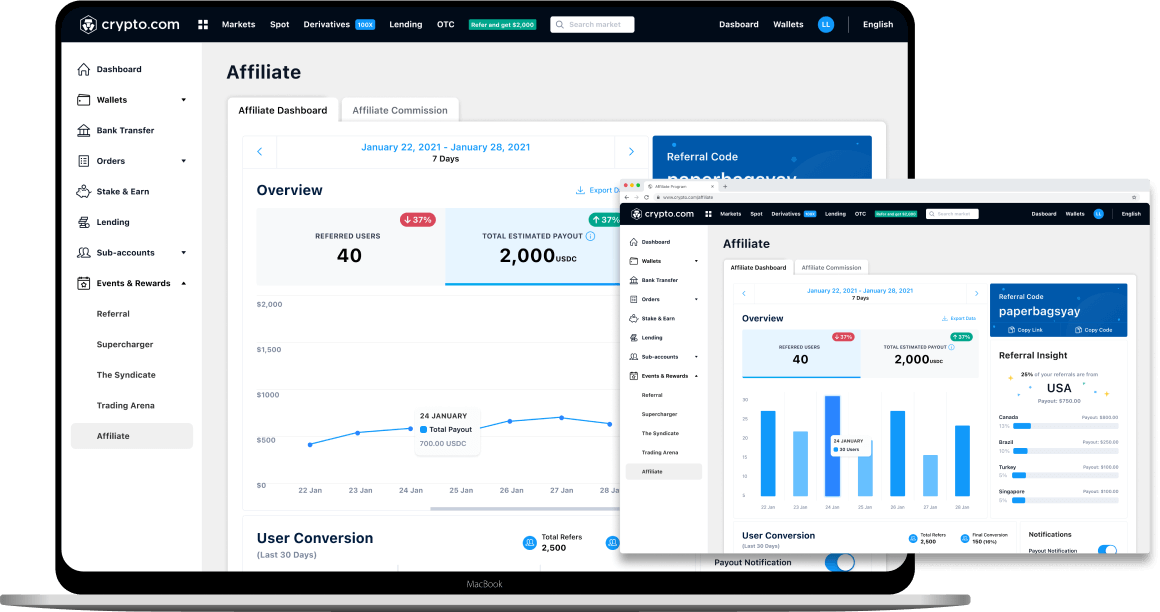Toggle Payout Notification switch in MacBook window
This screenshot has width=1160, height=612.
point(840,562)
